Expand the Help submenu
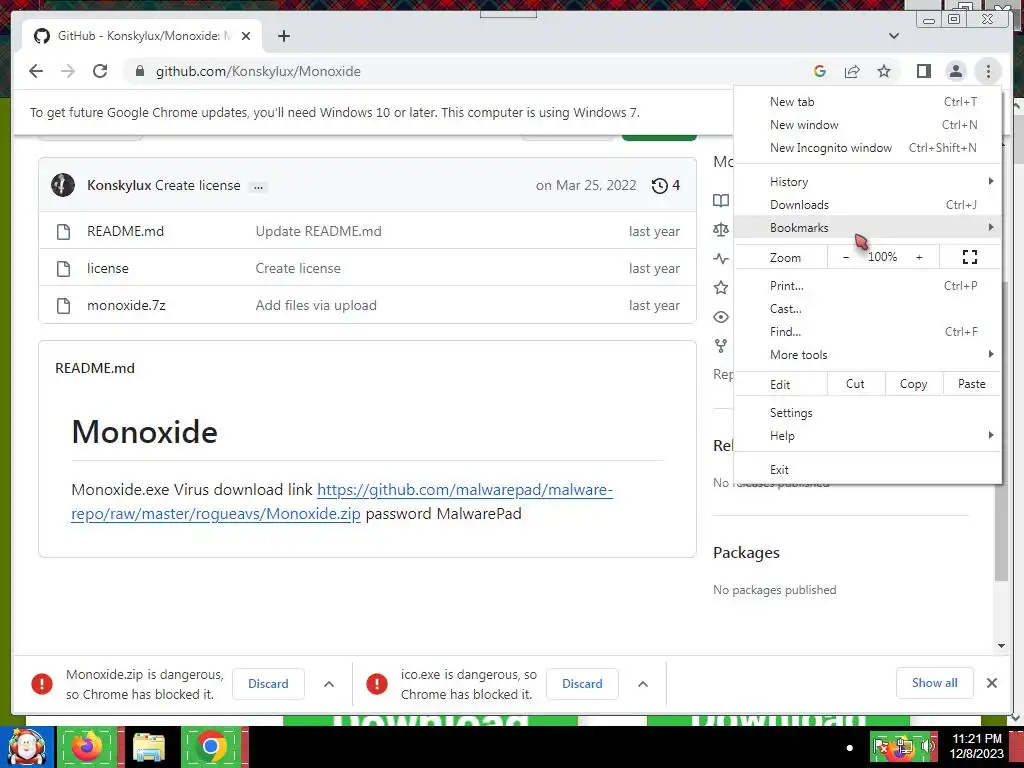 867,436
